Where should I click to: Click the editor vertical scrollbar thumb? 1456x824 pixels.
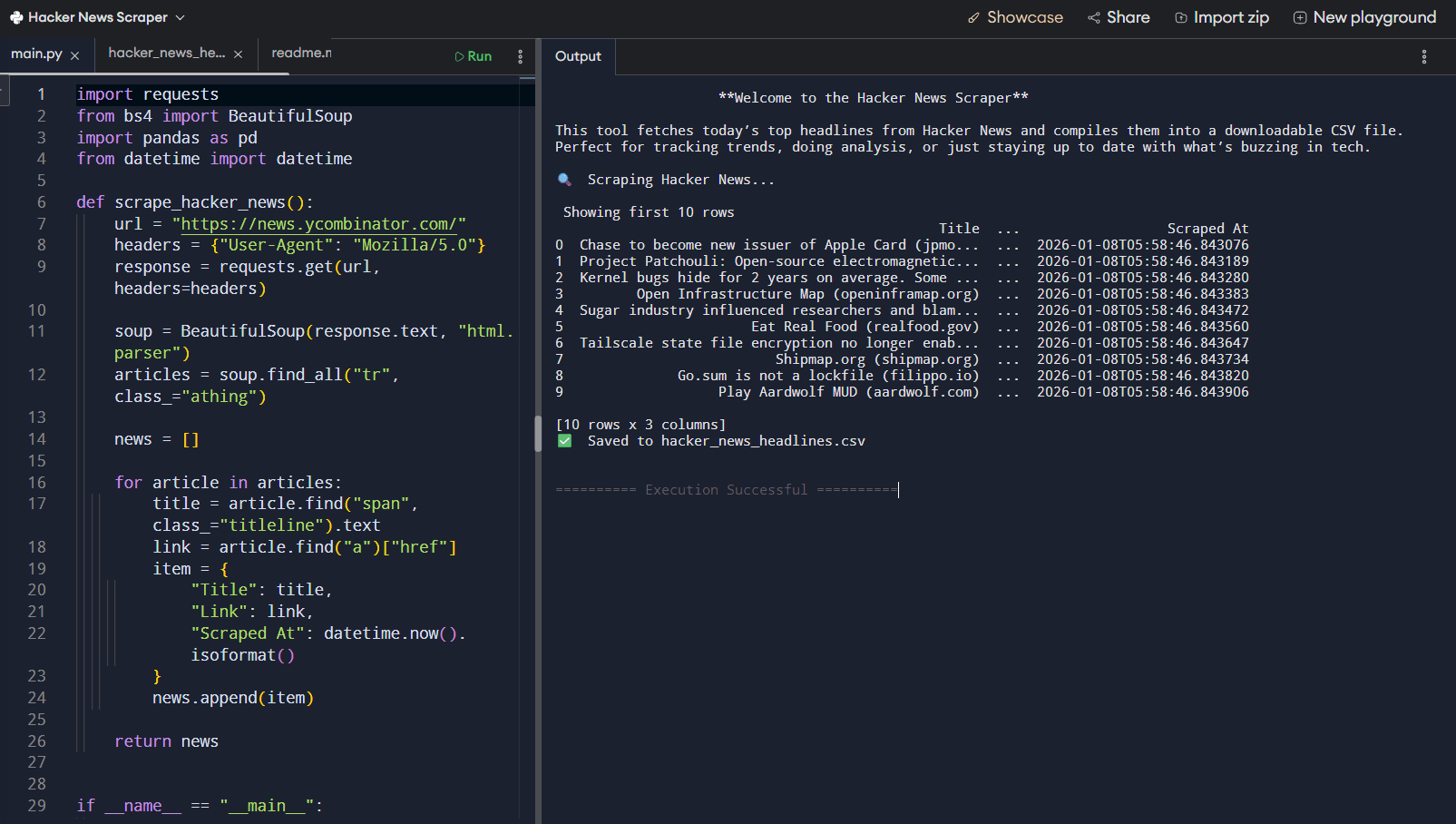point(537,433)
